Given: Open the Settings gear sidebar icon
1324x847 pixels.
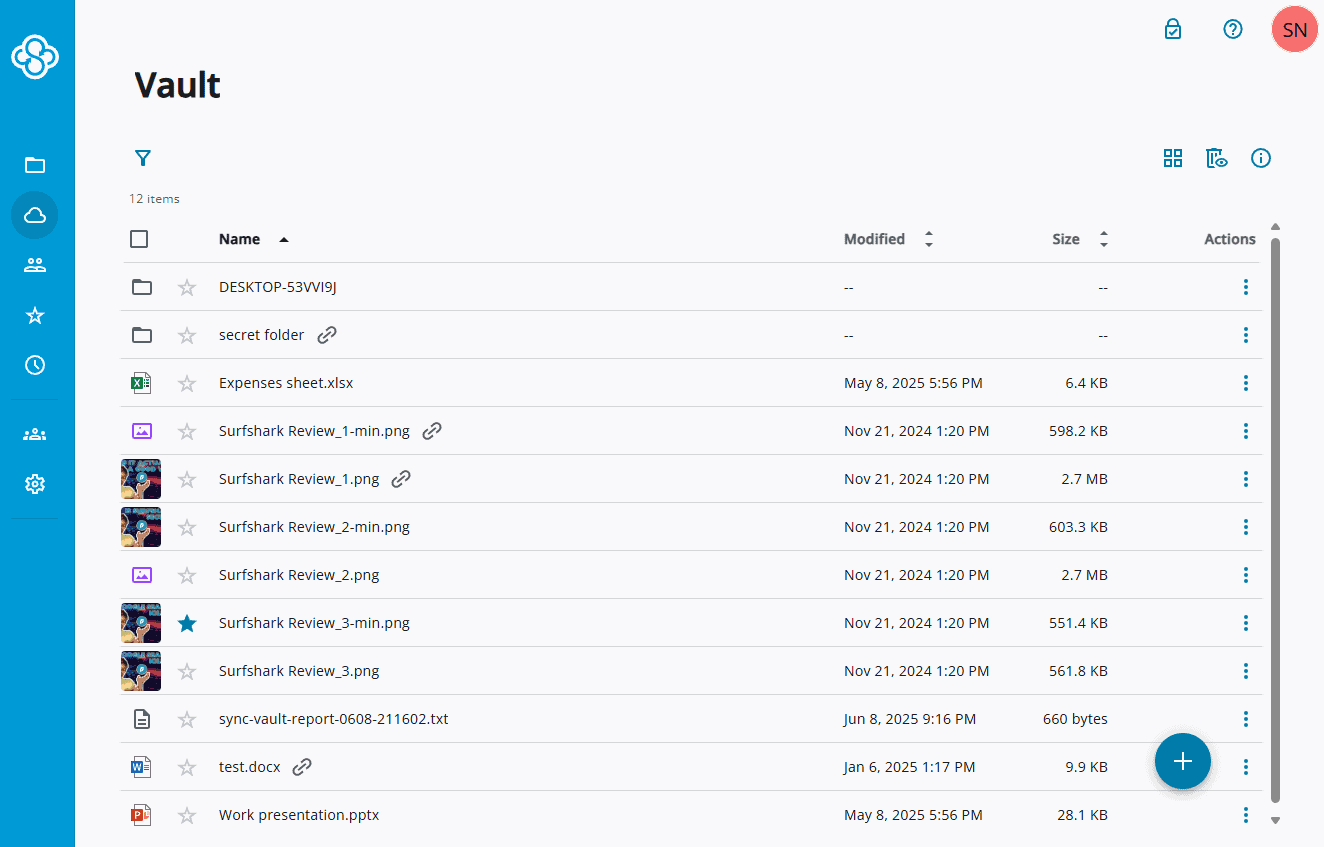Looking at the screenshot, I should pyautogui.click(x=35, y=484).
